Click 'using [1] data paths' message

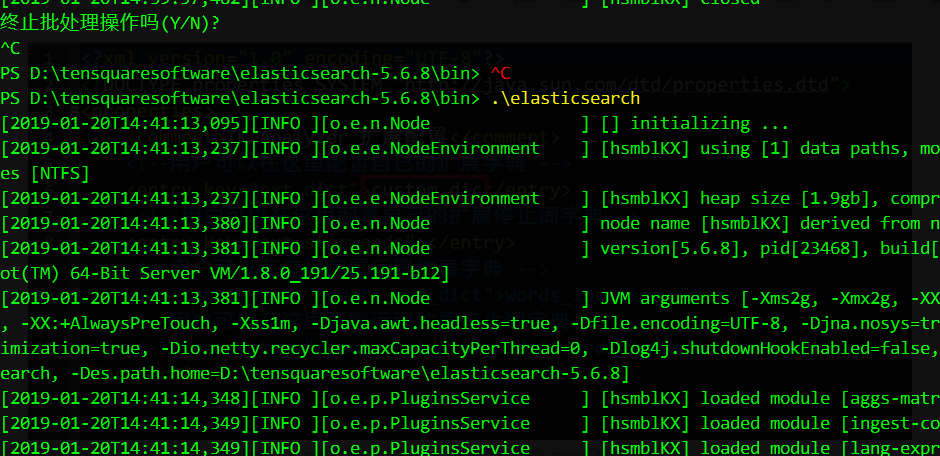[800, 149]
